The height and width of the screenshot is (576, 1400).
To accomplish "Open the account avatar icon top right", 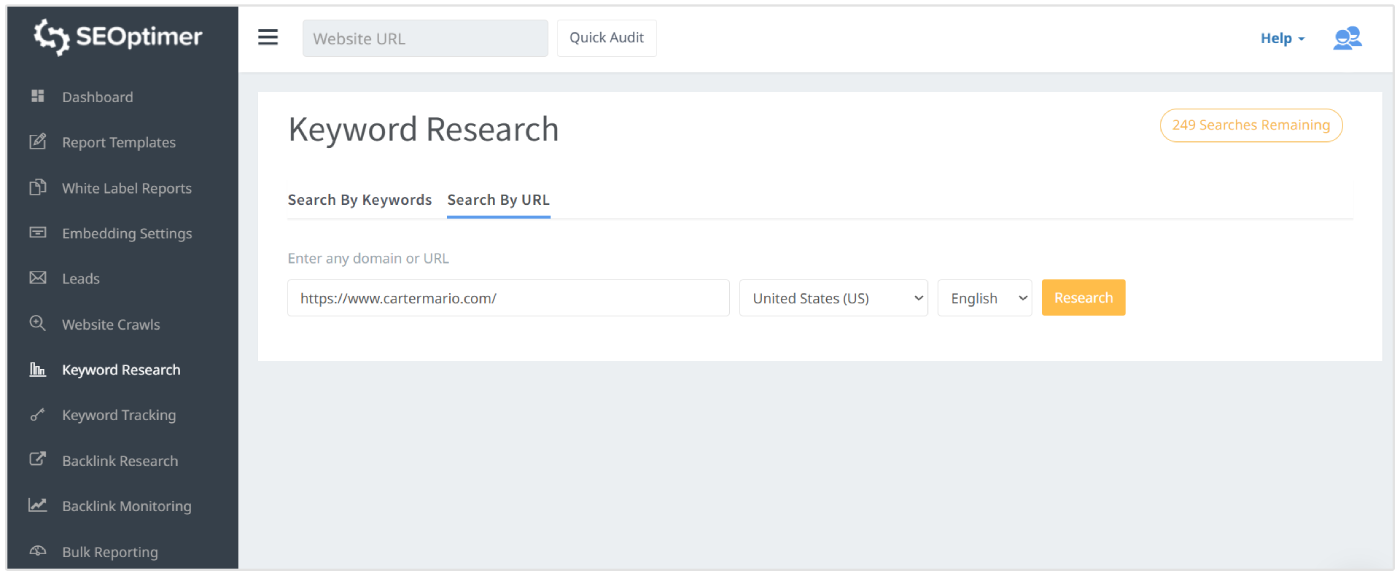I will (1347, 37).
